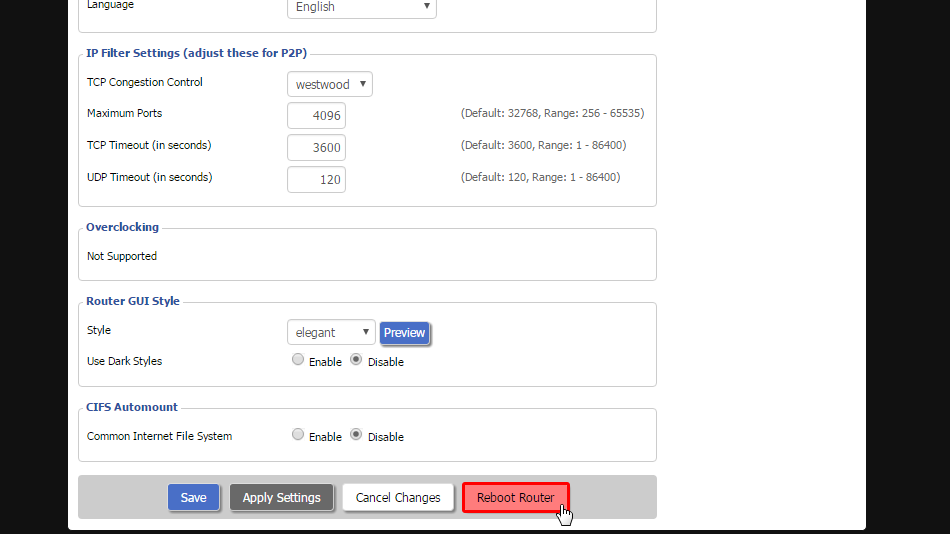Expand the TCP Congestion Control dropdown
Viewport: 950px width, 534px height.
coord(329,84)
